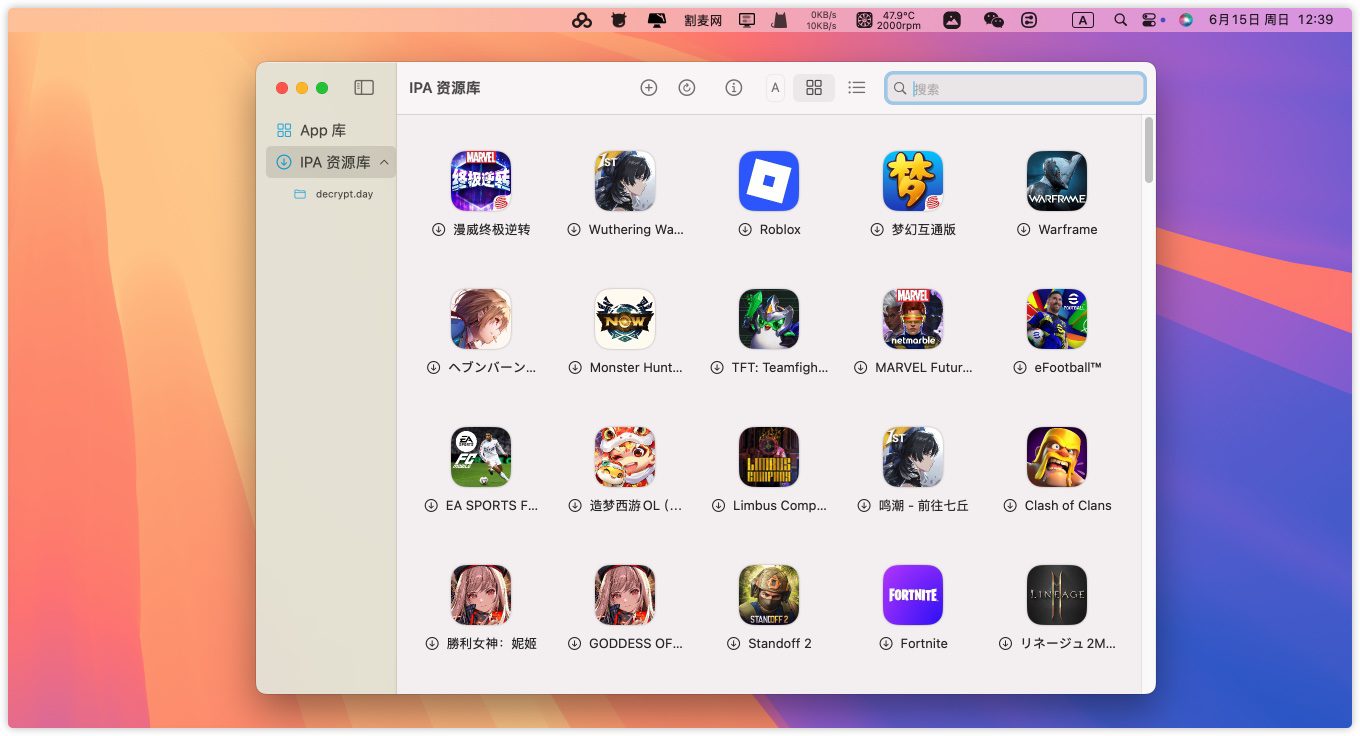Click the 'A' text toolbar button
Screen dimensions: 1360x736
click(775, 88)
